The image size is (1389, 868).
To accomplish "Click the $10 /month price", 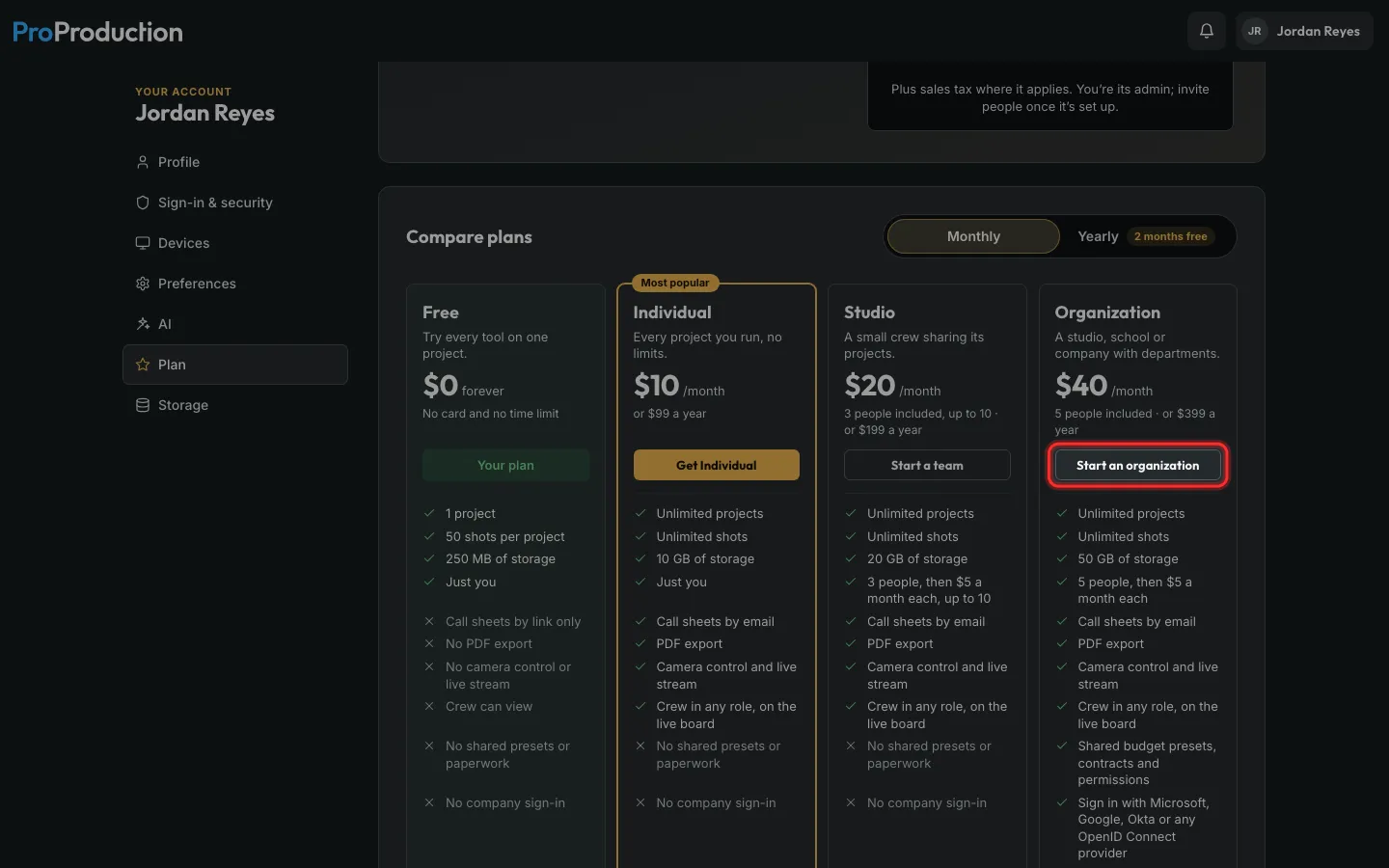I will [x=679, y=386].
